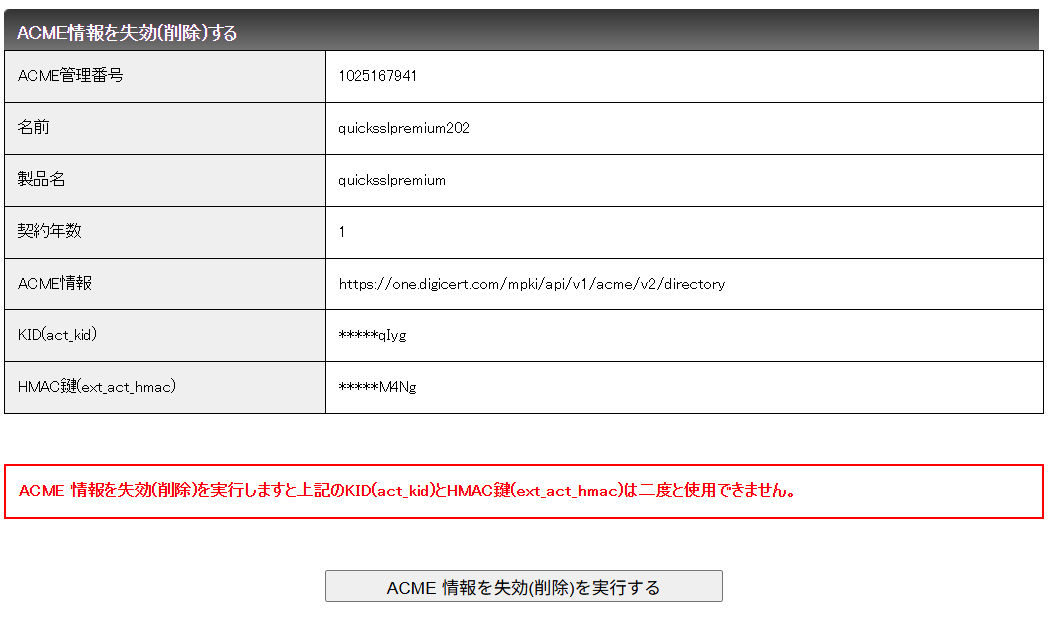Click the one.digicert.com ACME directory URL
This screenshot has height=622, width=1059.
[531, 284]
